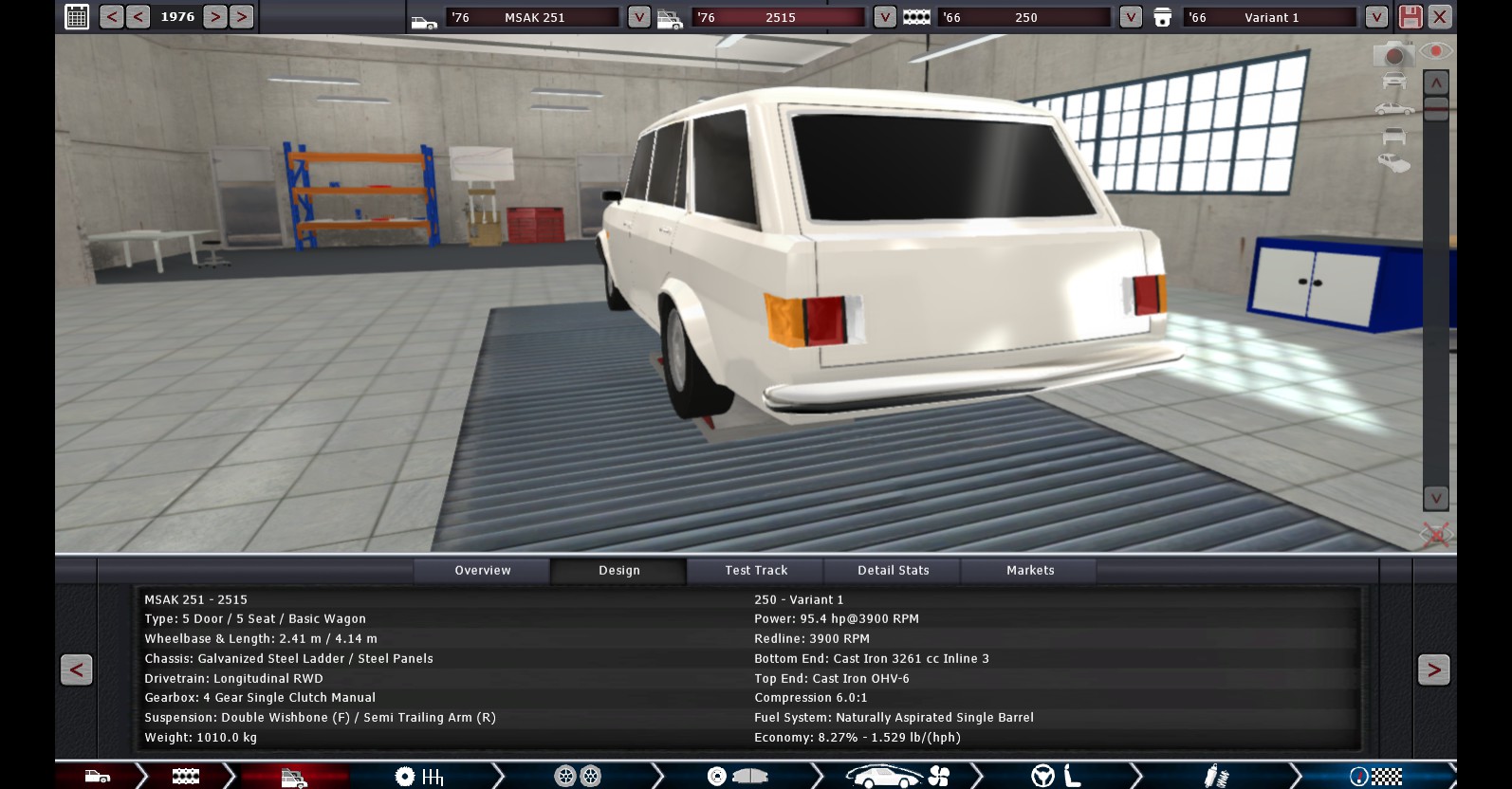Image resolution: width=1512 pixels, height=789 pixels.
Task: Switch to the Markets tab
Action: pos(1030,570)
